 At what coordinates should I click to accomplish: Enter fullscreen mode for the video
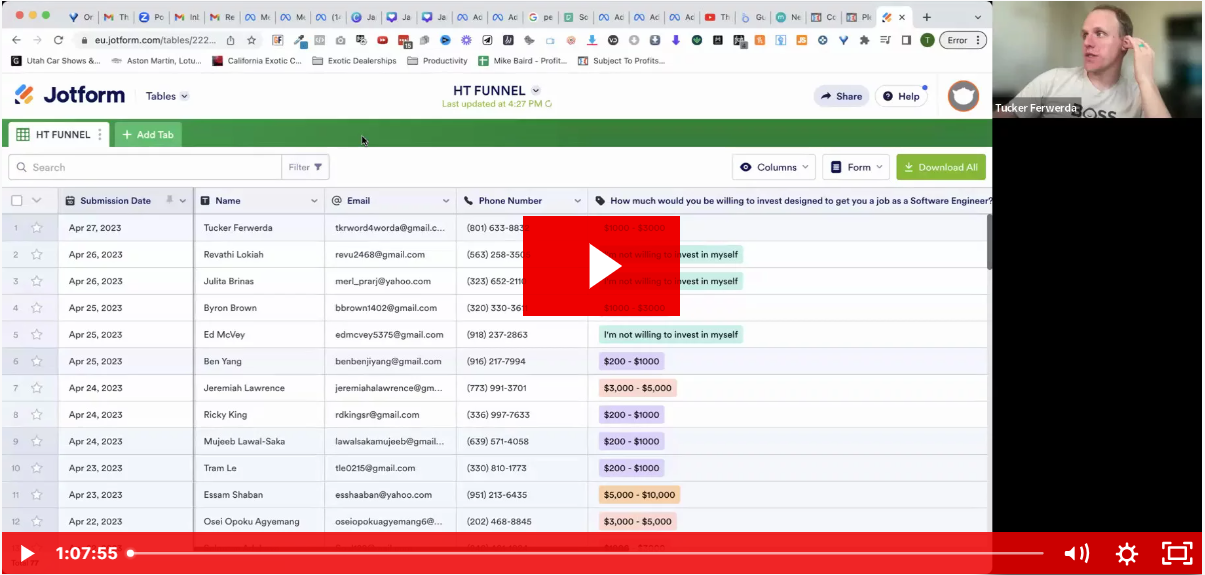(1177, 553)
